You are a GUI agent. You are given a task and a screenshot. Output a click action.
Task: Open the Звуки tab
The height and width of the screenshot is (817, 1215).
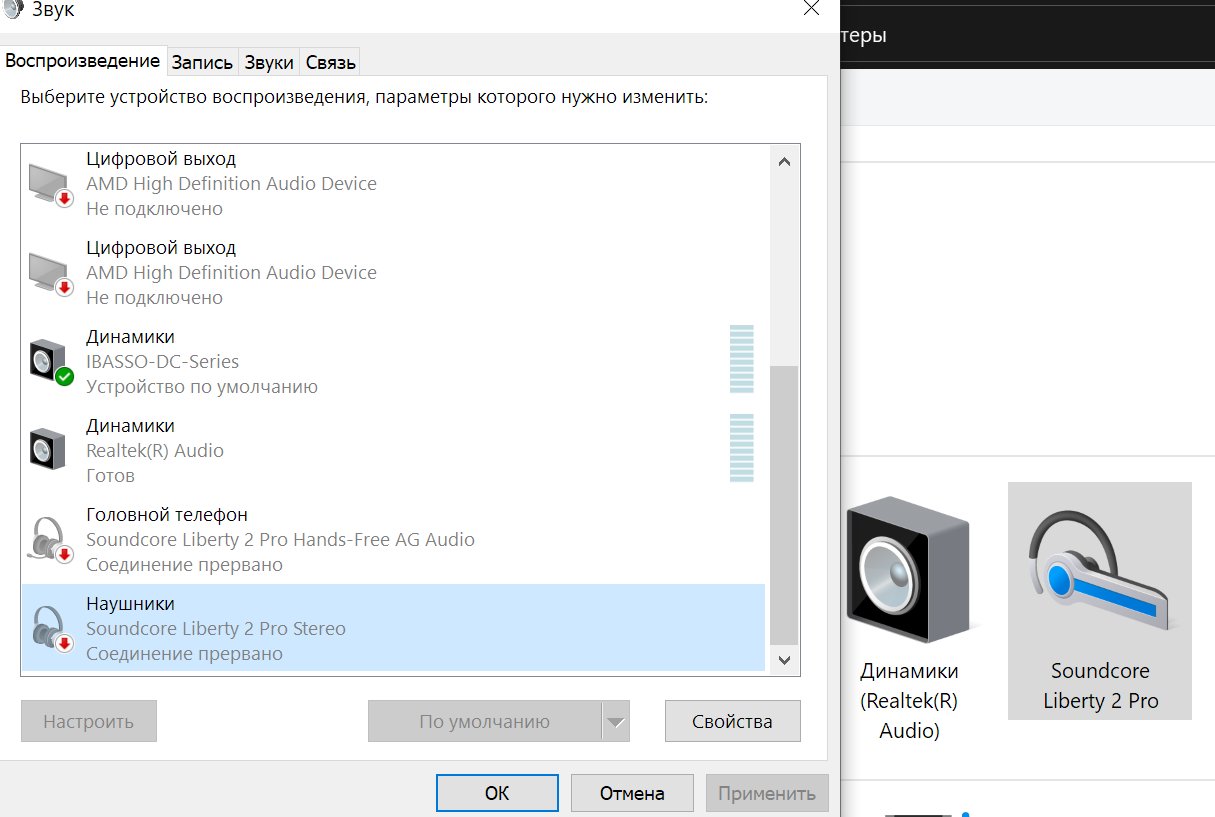269,62
